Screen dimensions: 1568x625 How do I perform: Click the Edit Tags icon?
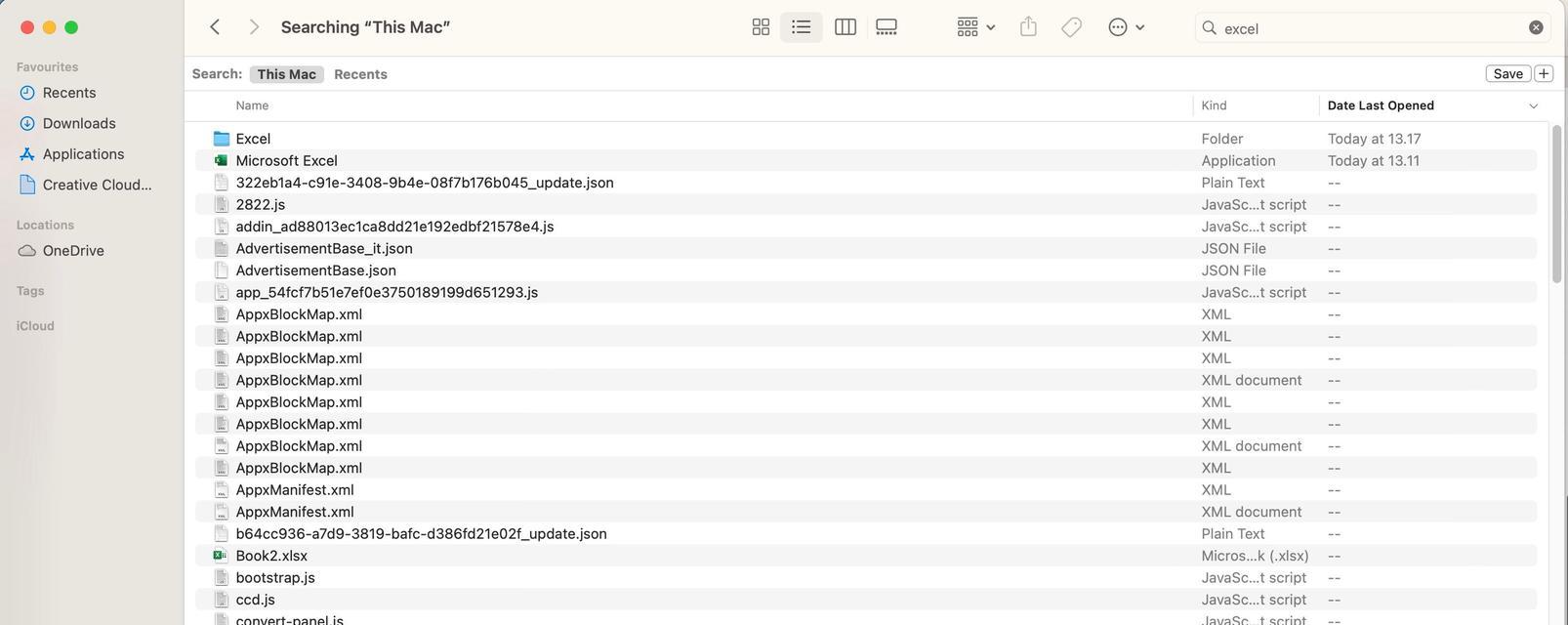click(x=1071, y=27)
